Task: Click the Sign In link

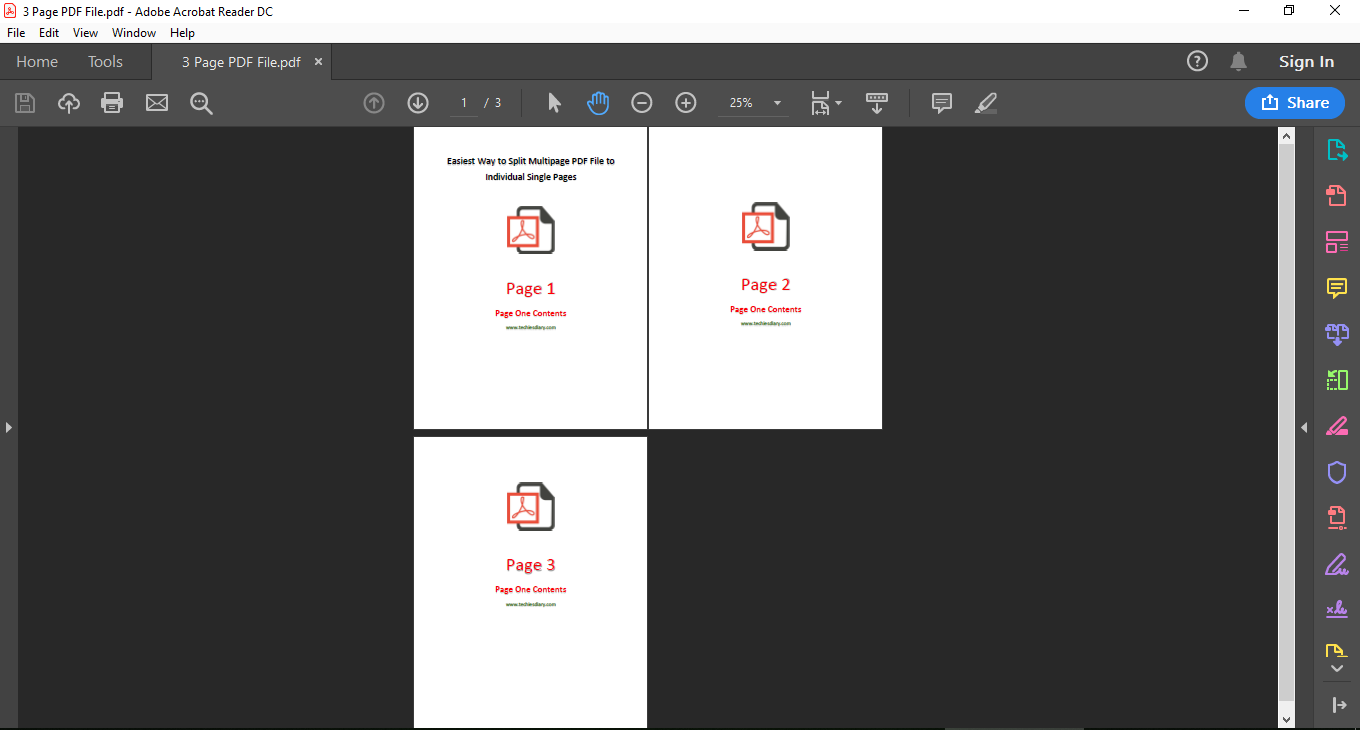Action: point(1306,61)
